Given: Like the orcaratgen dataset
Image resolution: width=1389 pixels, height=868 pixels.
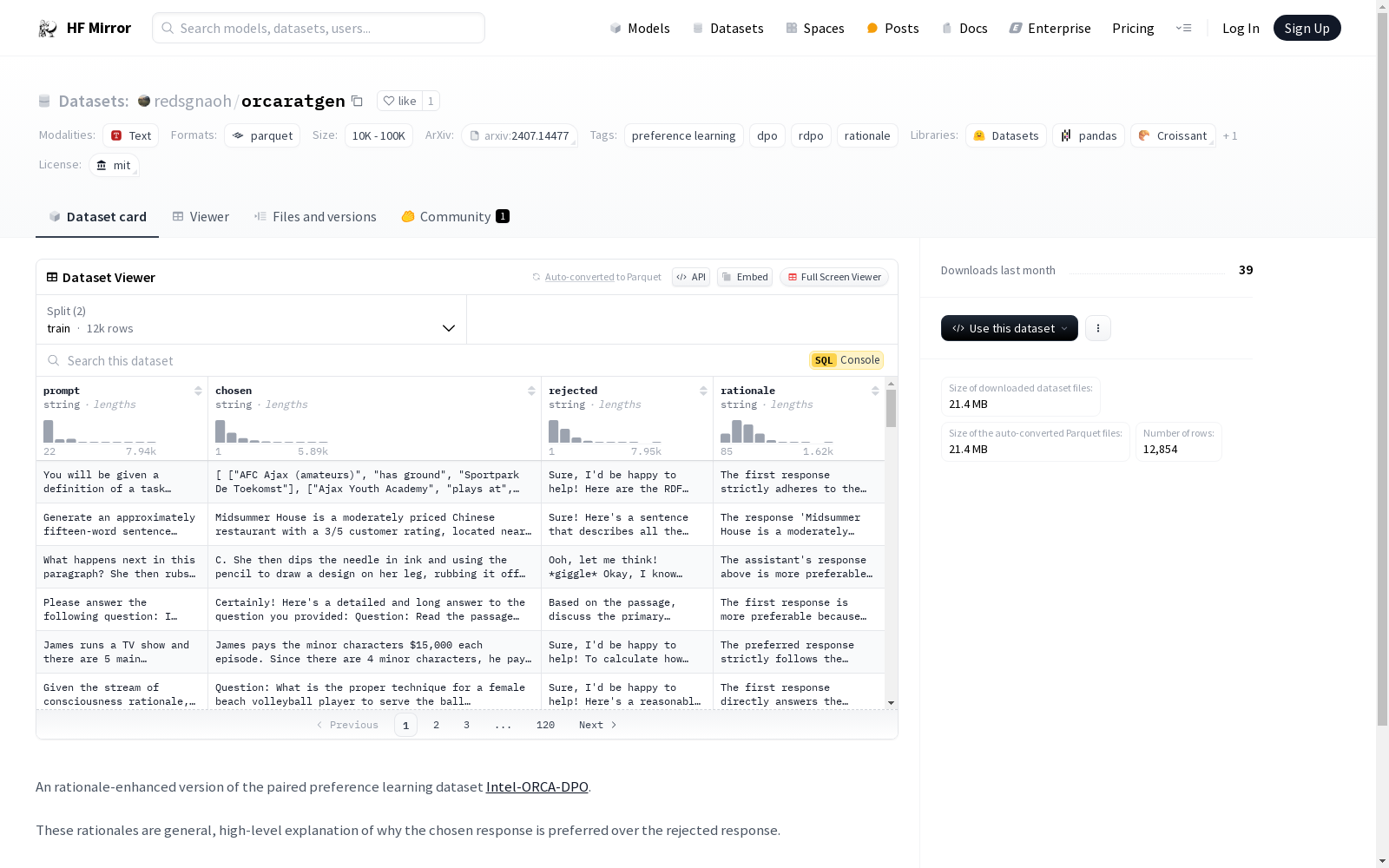Looking at the screenshot, I should 399,102.
